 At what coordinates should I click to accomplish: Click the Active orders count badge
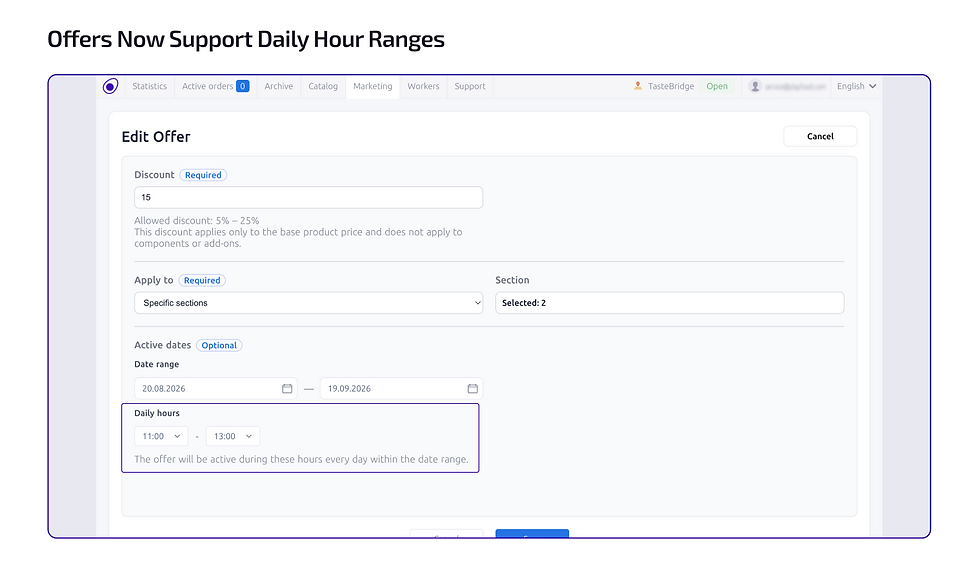pyautogui.click(x=242, y=86)
